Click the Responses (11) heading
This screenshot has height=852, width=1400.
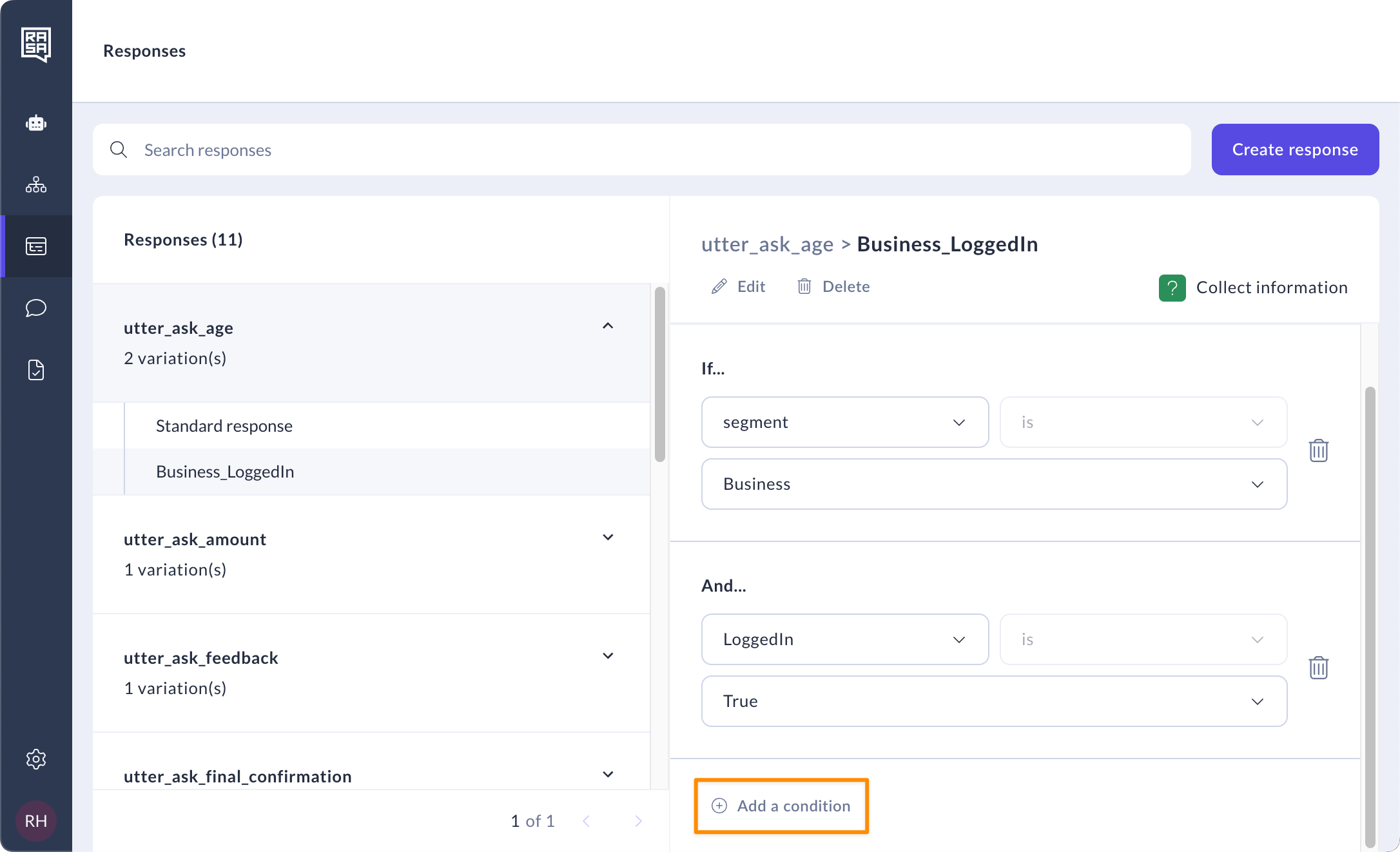(183, 240)
